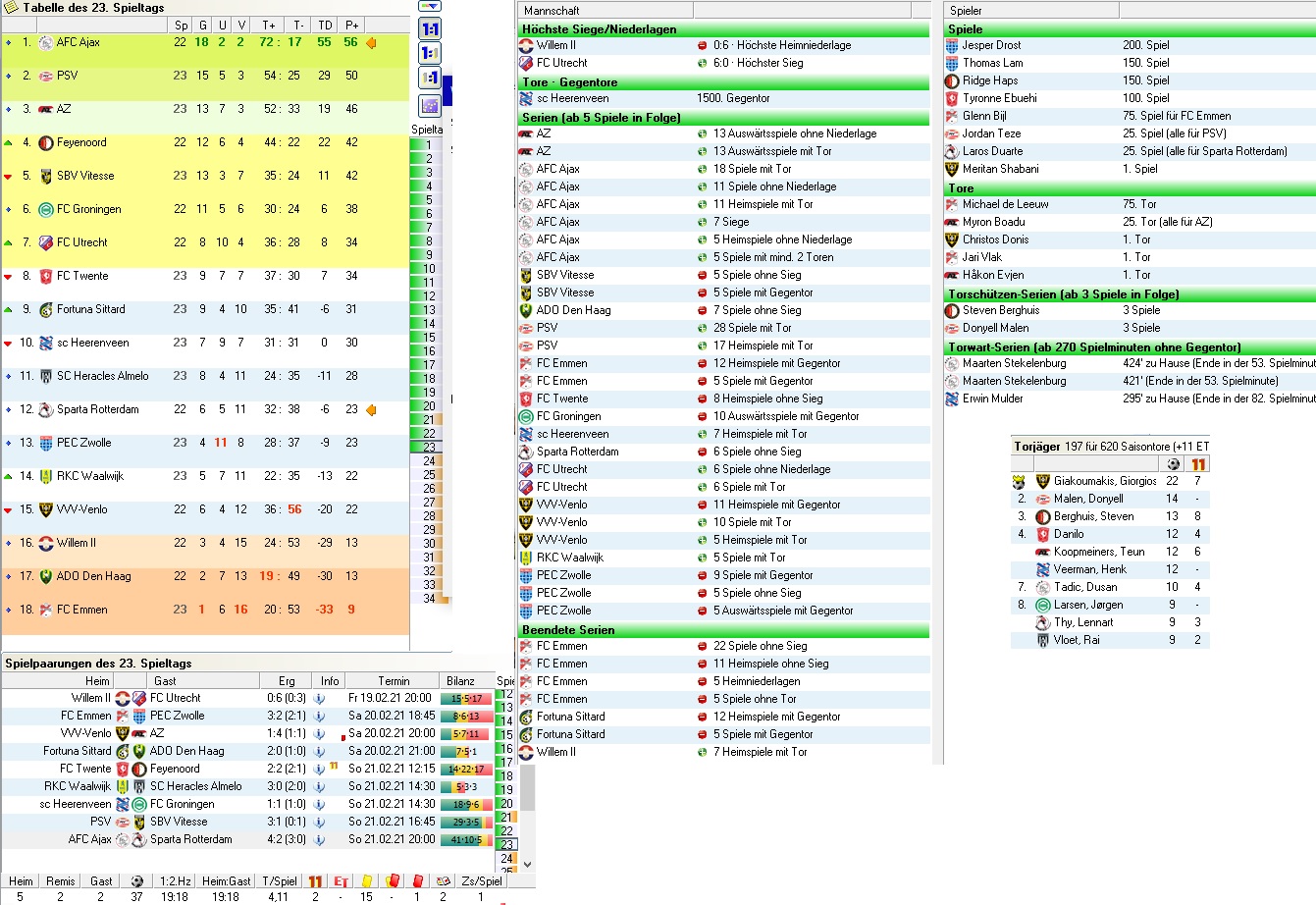Click the Spieler column header
1316x905 pixels.
coord(1032,10)
